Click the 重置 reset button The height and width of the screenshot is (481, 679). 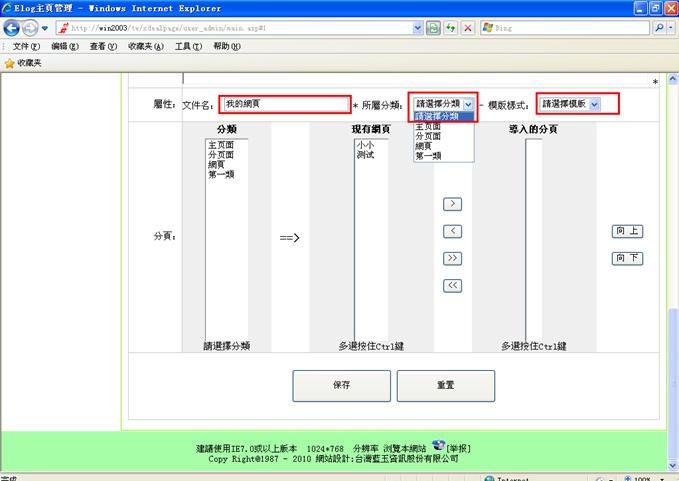pyautogui.click(x=445, y=385)
